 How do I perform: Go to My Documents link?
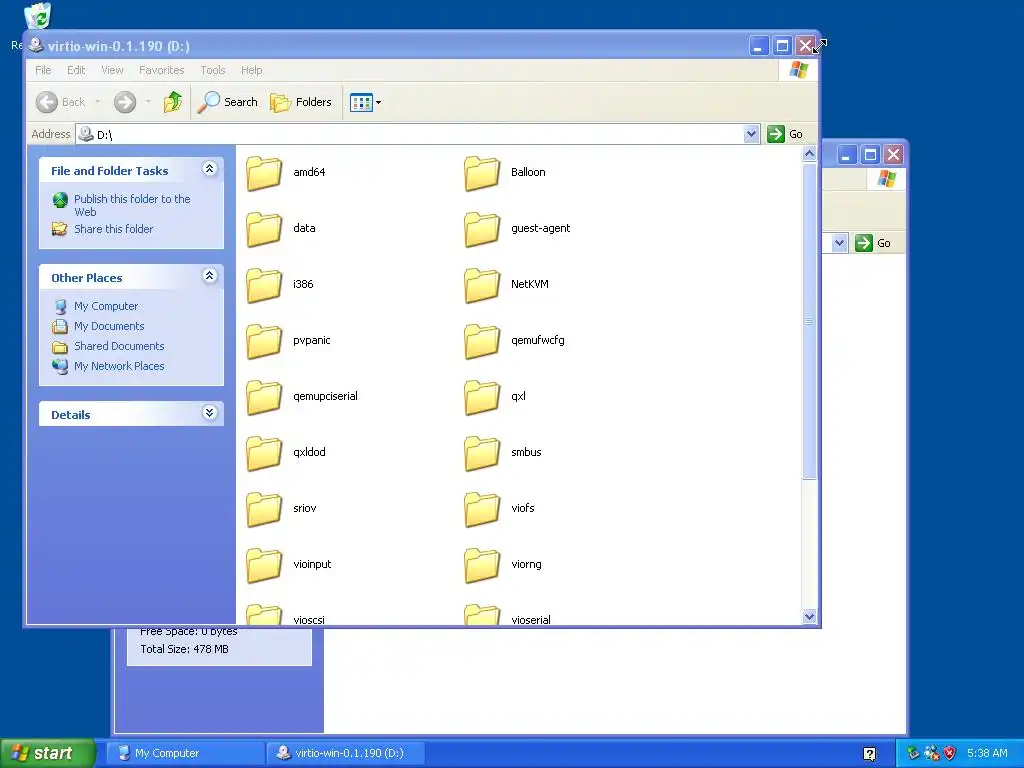pos(109,326)
